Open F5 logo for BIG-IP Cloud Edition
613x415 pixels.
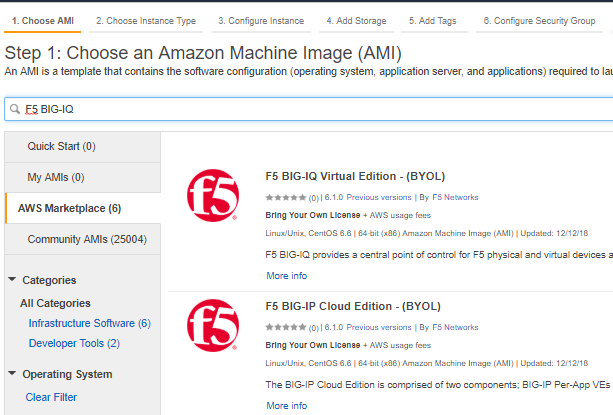[213, 325]
